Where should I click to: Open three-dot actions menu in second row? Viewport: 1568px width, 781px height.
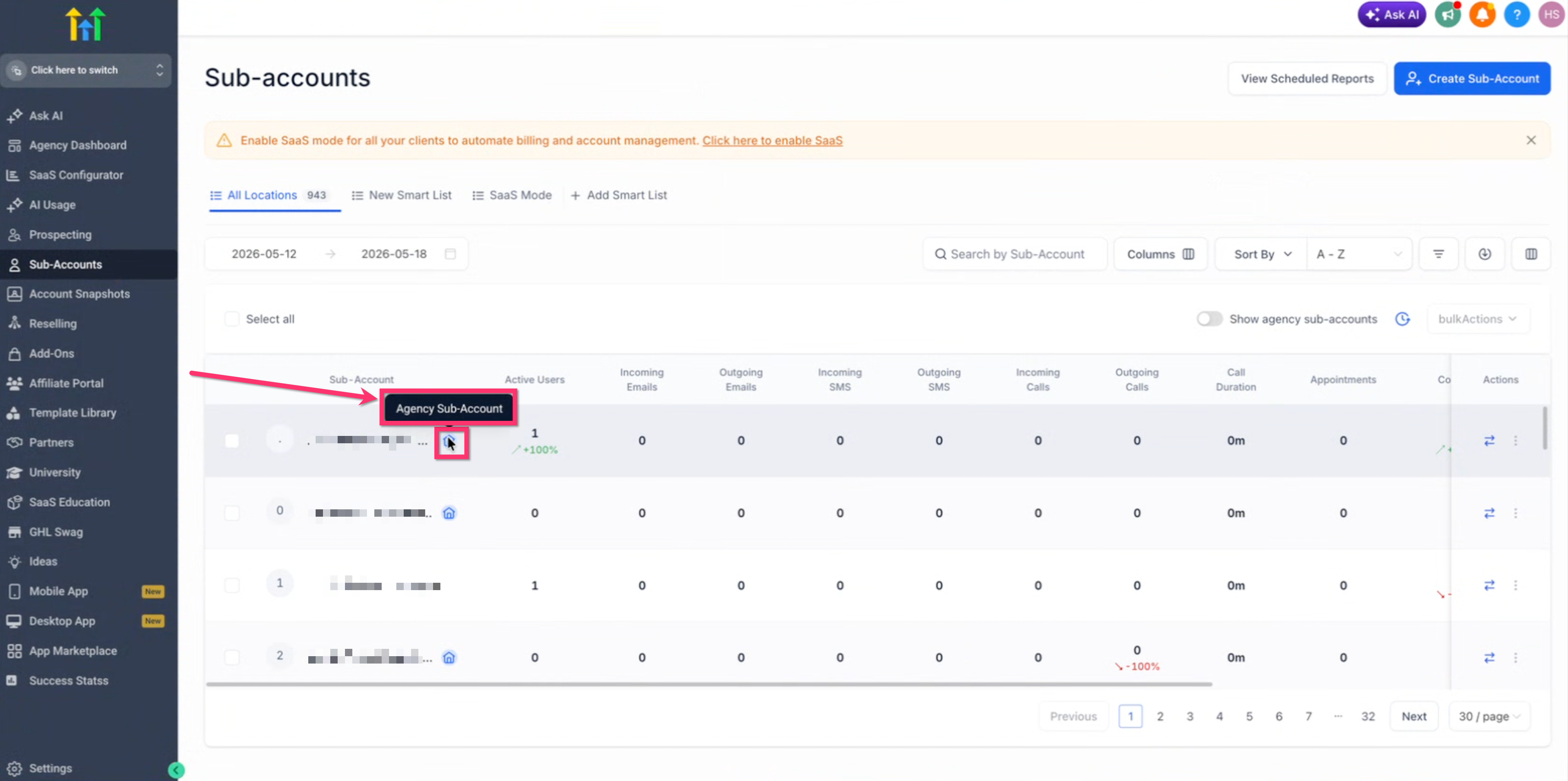point(1516,513)
